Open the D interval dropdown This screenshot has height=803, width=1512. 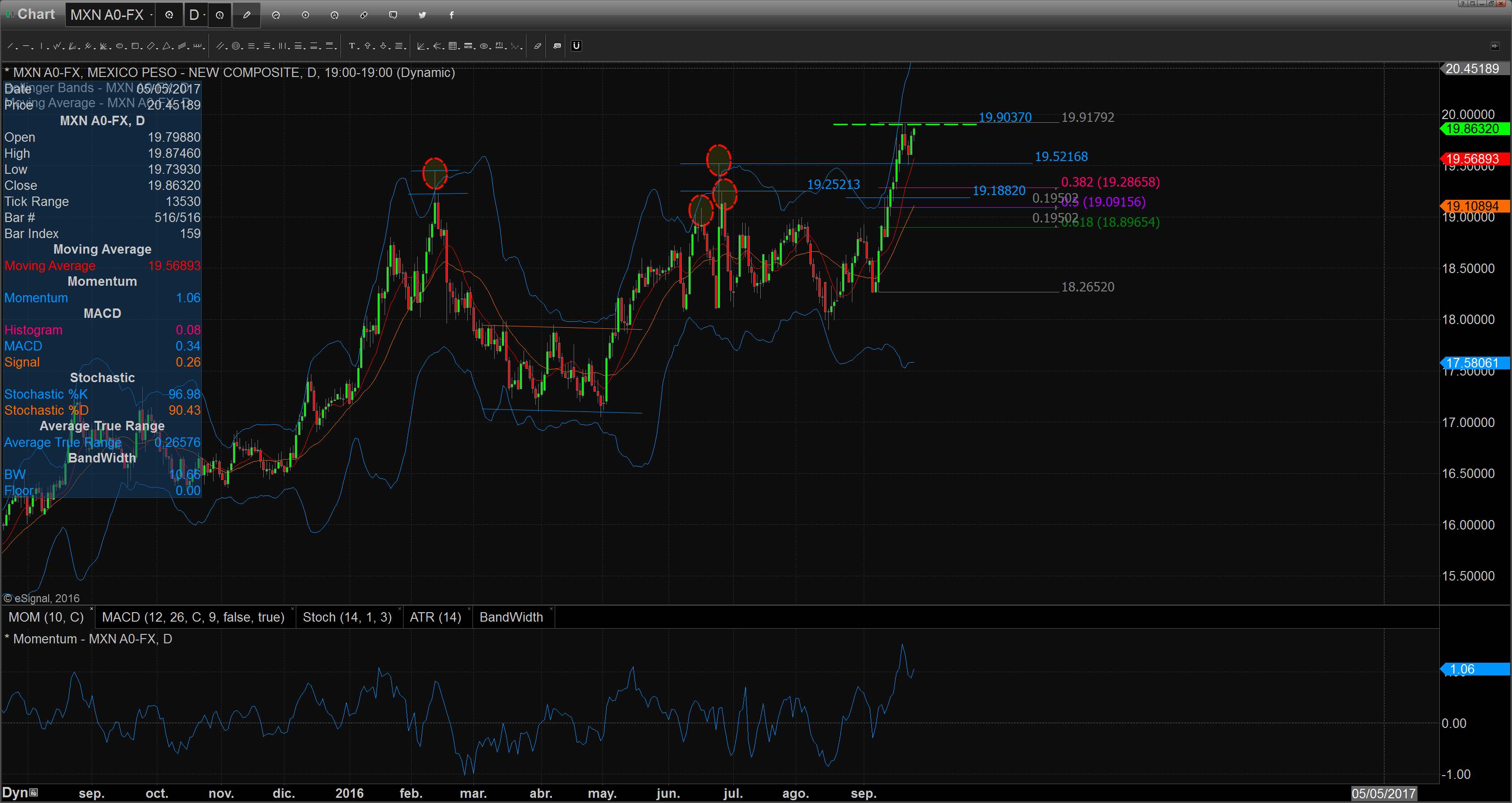(x=204, y=15)
